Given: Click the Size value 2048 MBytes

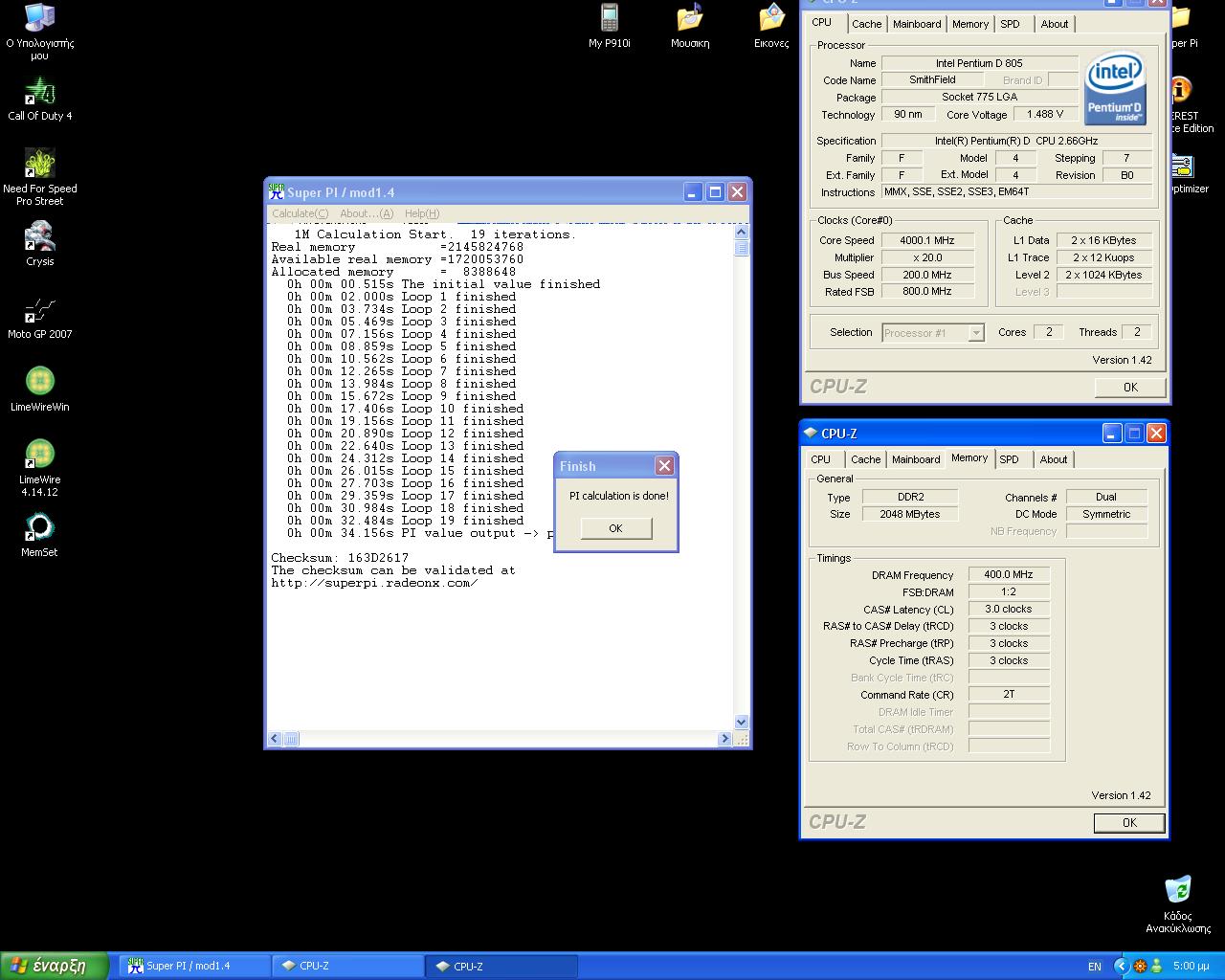Looking at the screenshot, I should pyautogui.click(x=909, y=514).
